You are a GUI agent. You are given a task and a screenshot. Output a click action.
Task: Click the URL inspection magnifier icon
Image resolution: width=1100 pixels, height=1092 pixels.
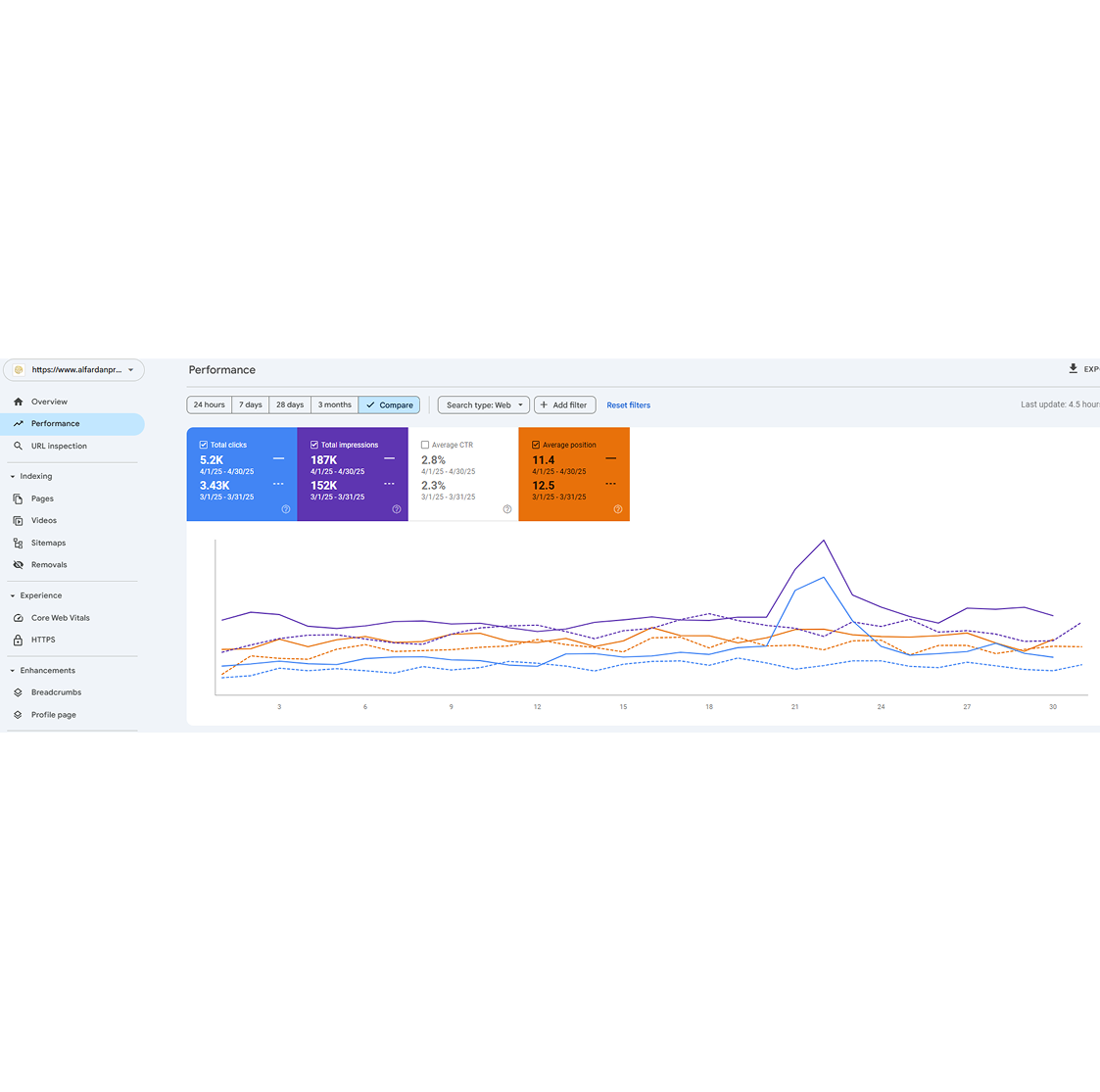[x=19, y=446]
